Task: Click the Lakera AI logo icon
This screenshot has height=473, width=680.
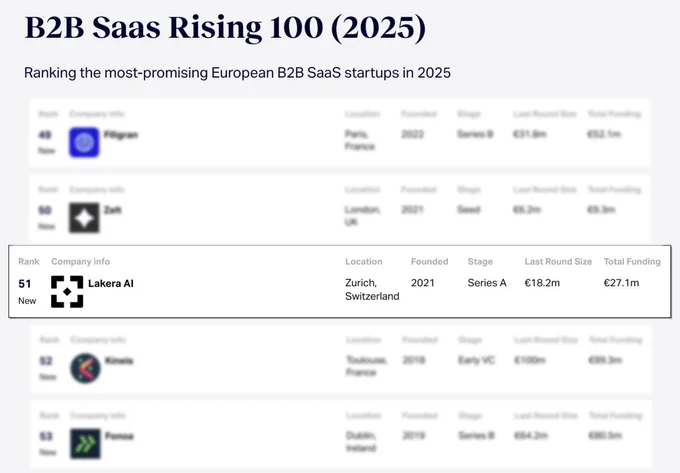Action: point(67,292)
